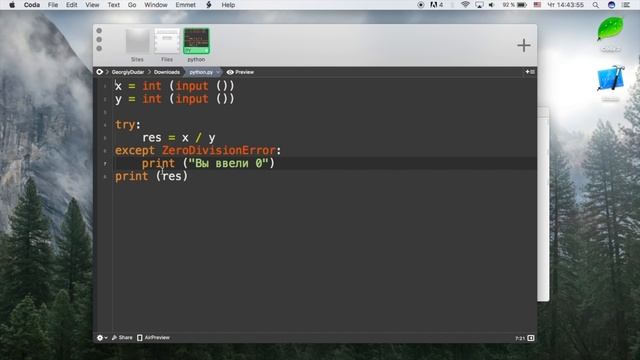Open the Window menu
The image size is (640, 360).
tap(156, 5)
